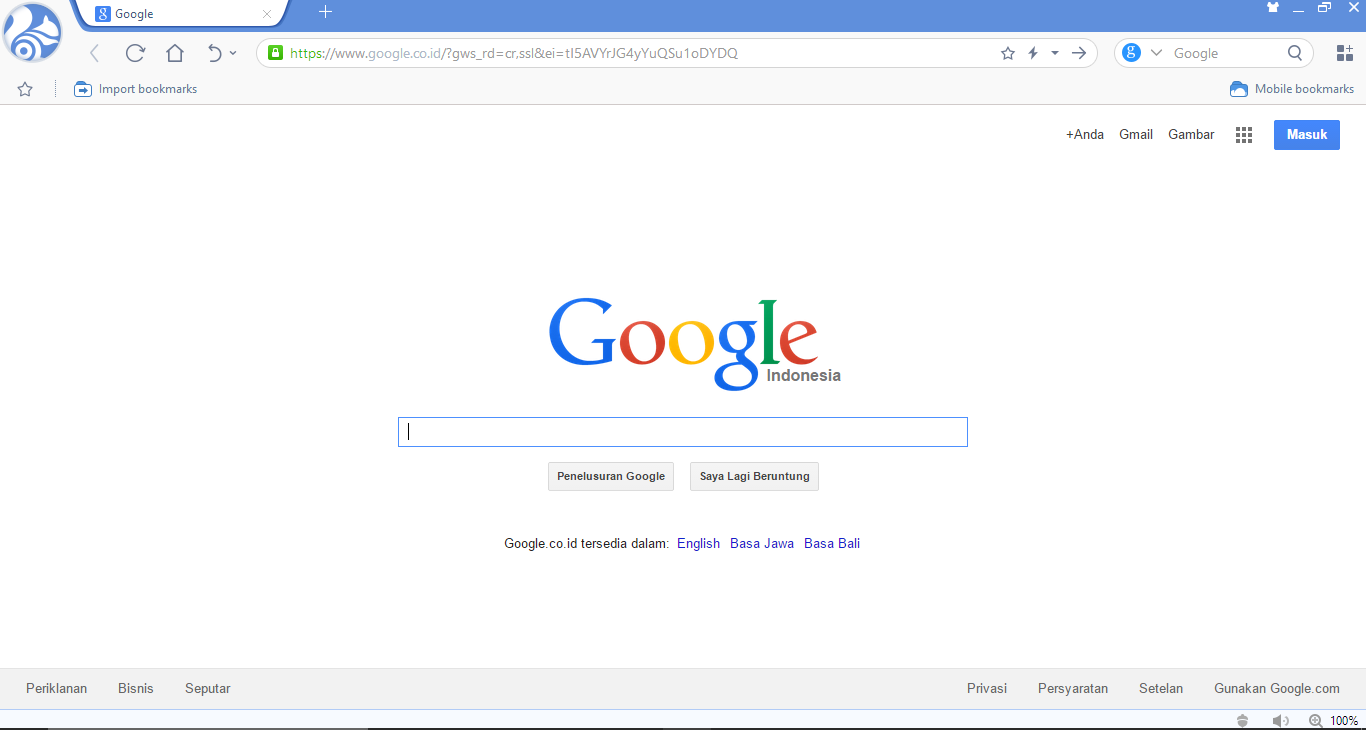
Task: Open the Persyaratan footer link
Action: tap(1073, 688)
